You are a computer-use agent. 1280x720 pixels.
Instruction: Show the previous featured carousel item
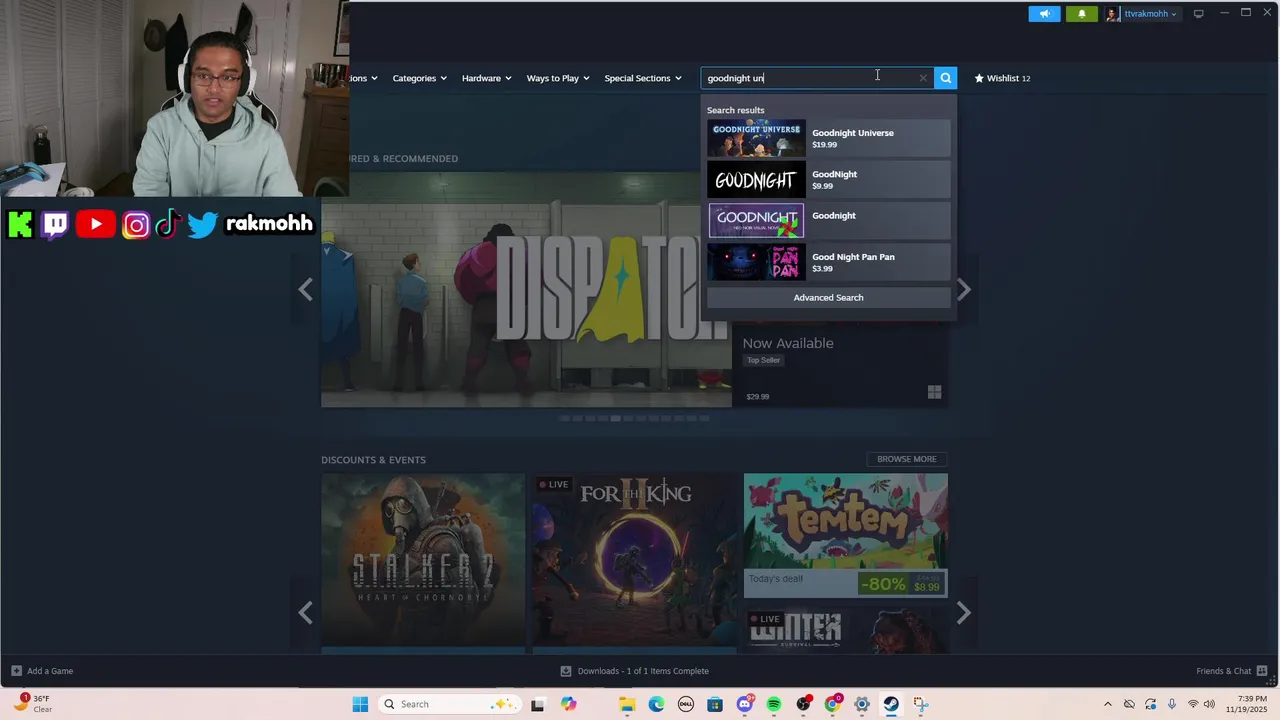[x=306, y=290]
